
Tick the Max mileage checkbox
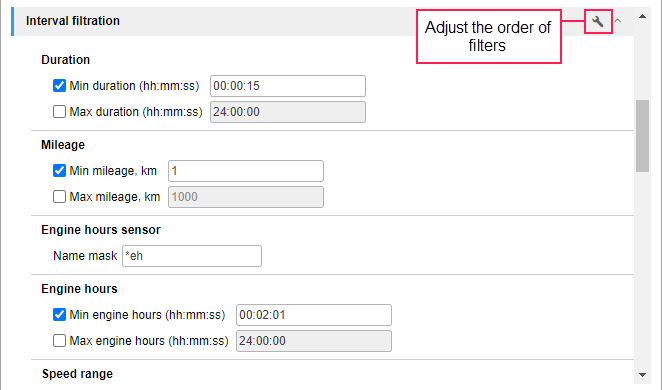click(60, 197)
